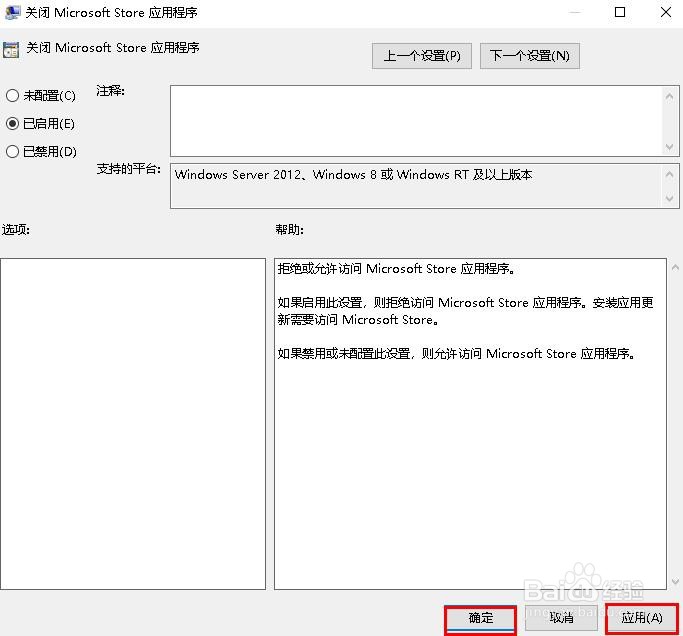Click help paragraph starting '如果禁用或未配置此设置'
The image size is (683, 636).
click(x=456, y=353)
